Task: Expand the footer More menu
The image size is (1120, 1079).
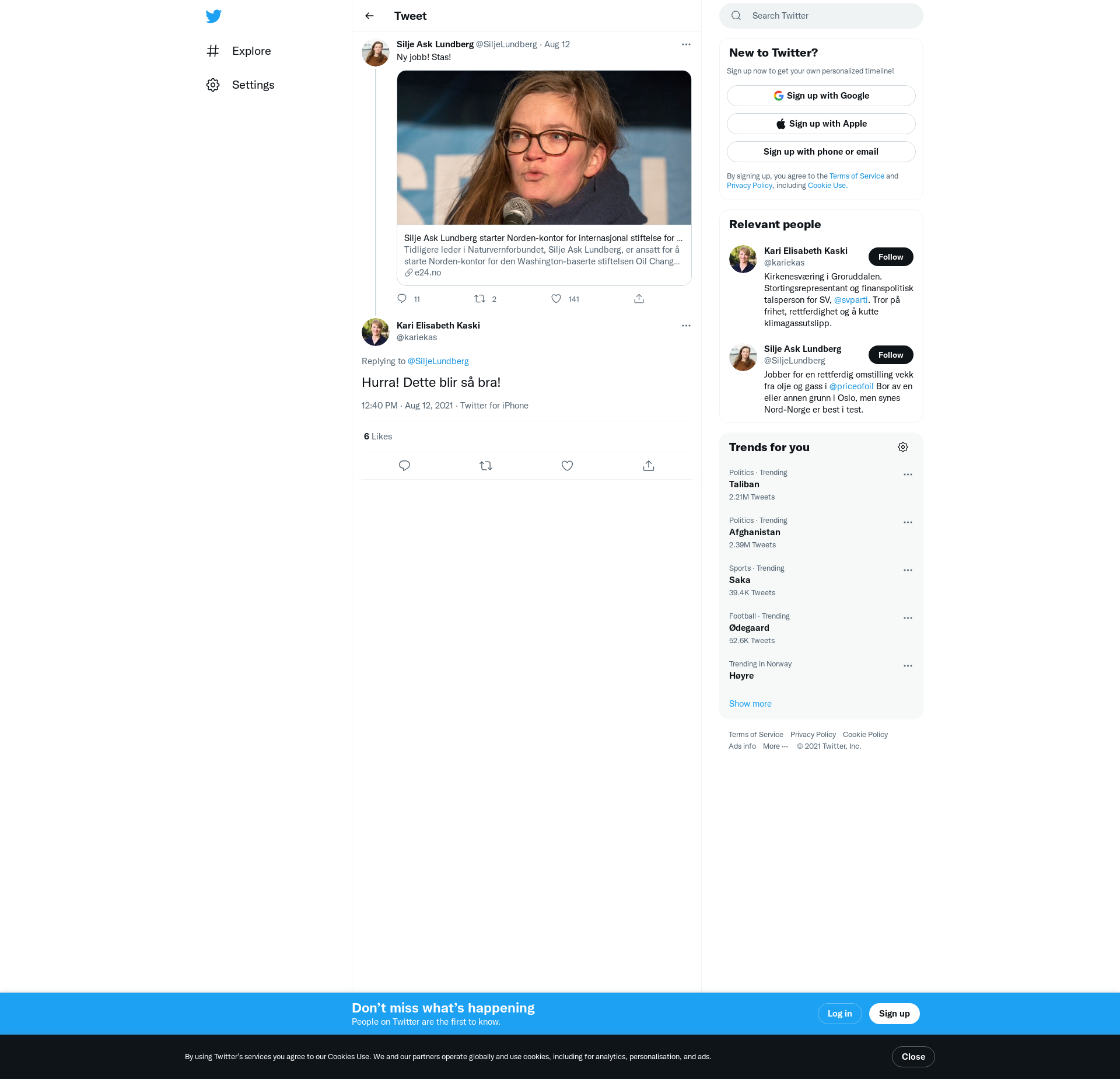Action: (775, 746)
